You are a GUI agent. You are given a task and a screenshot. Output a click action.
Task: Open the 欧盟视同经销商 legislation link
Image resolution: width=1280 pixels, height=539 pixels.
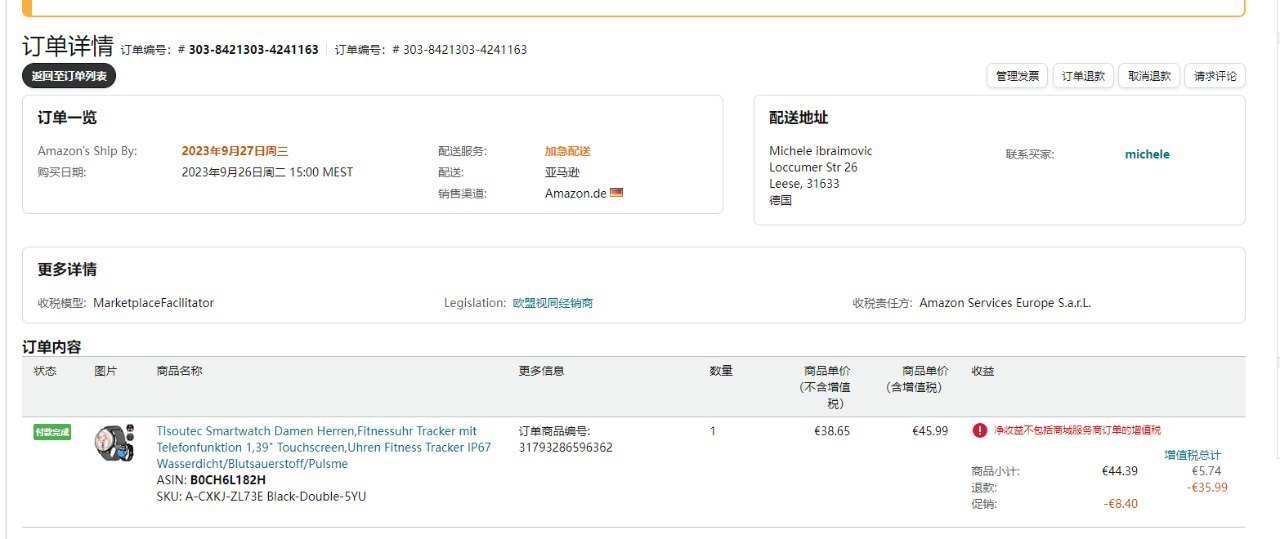coord(552,303)
